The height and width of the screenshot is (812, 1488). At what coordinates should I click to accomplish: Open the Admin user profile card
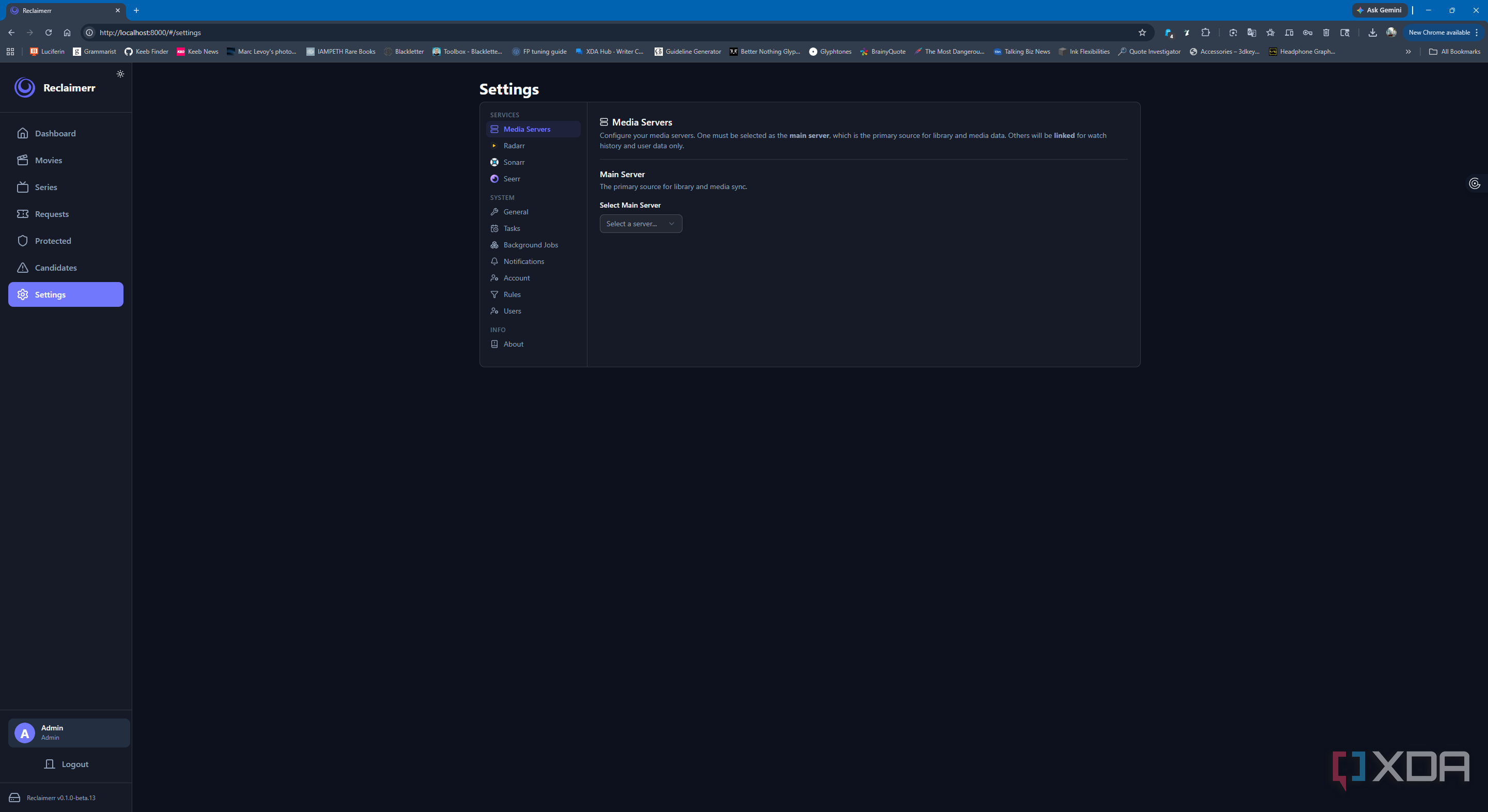[x=69, y=733]
